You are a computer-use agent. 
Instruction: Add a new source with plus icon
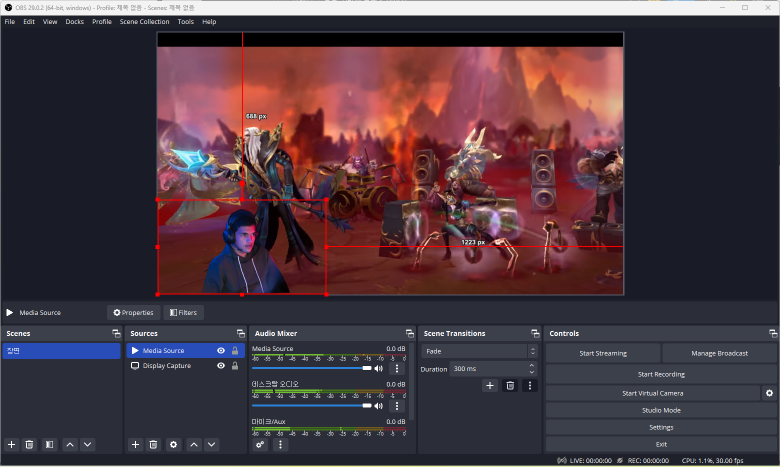[x=135, y=445]
